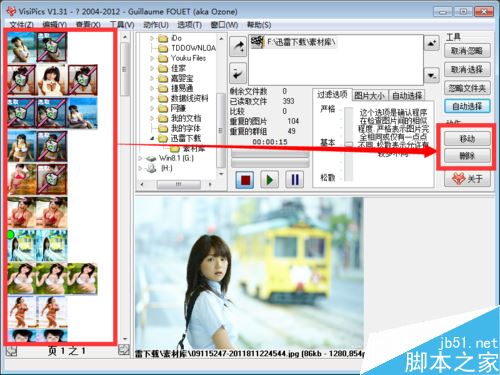This screenshot has width=500, height=375.
Task: Click the 迅雷下载 folder icon
Action: 163,138
